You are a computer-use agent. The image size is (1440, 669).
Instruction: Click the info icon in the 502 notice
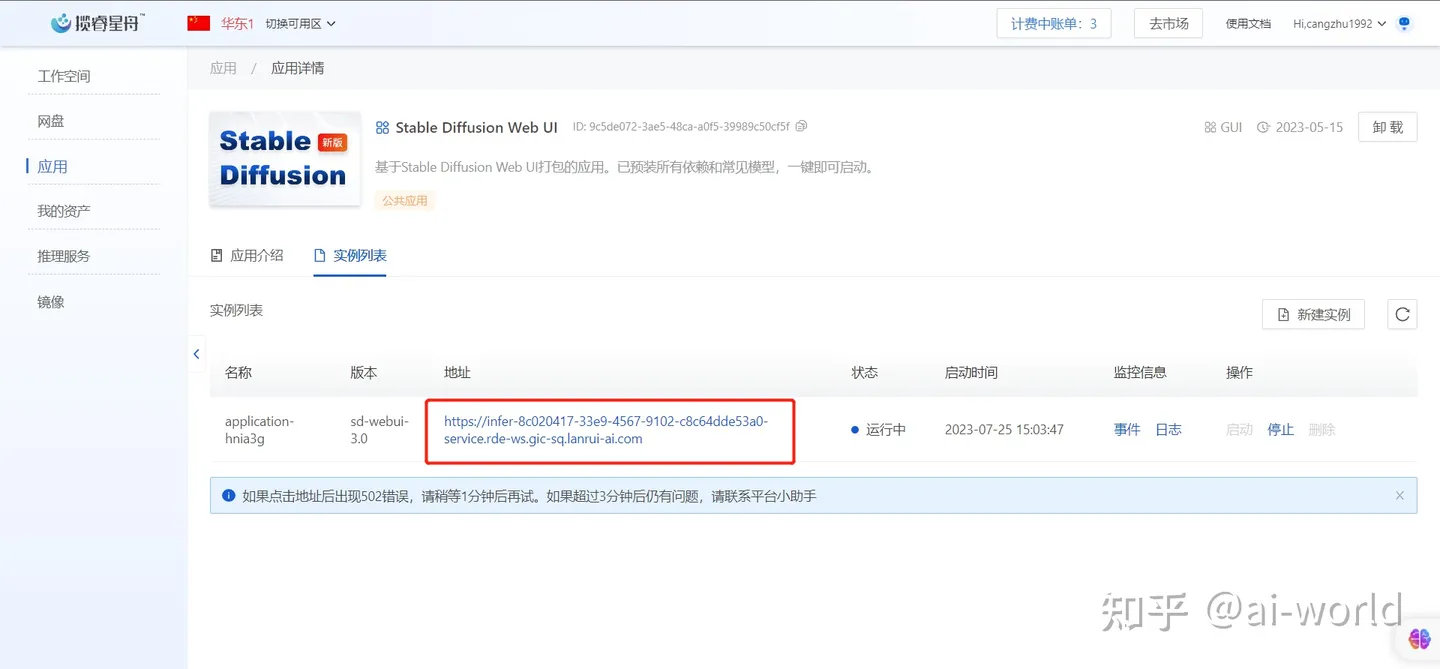[228, 495]
